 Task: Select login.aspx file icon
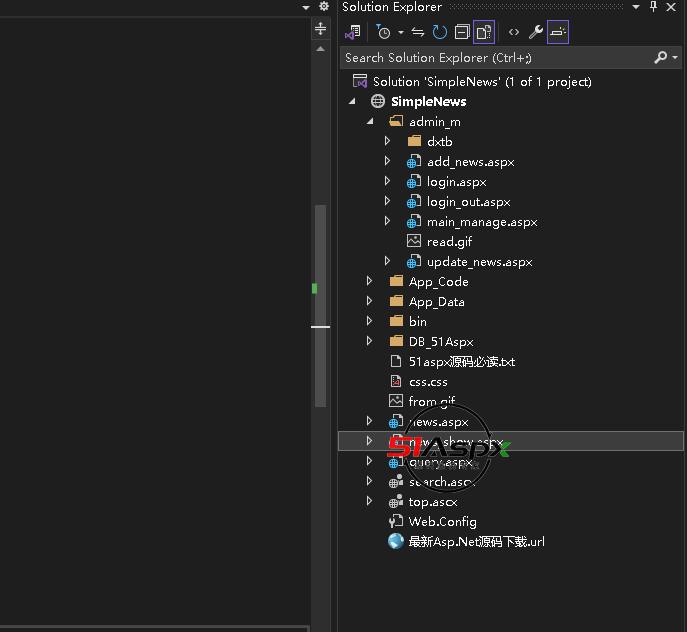(414, 181)
